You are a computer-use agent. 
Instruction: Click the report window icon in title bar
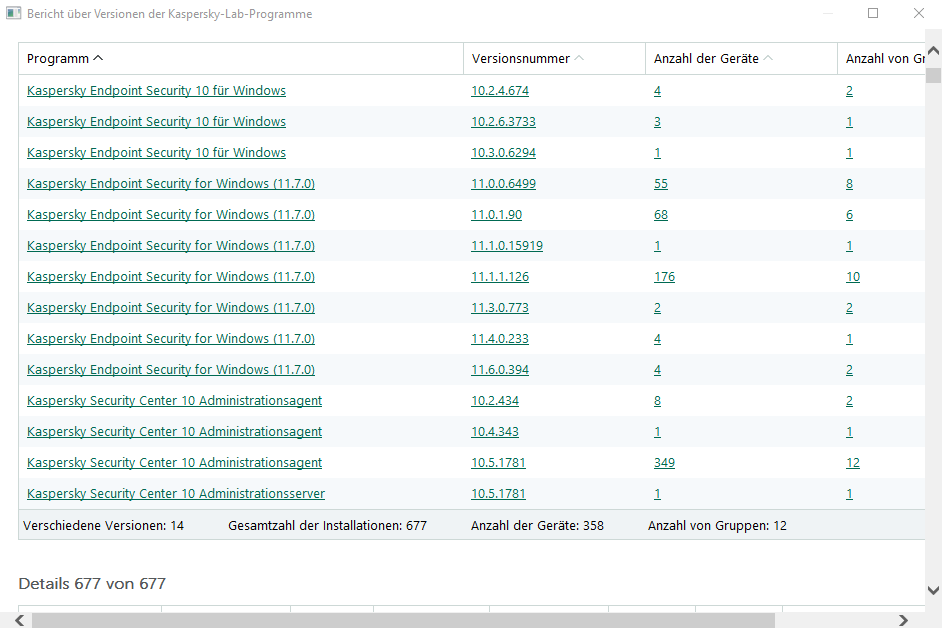coord(13,13)
